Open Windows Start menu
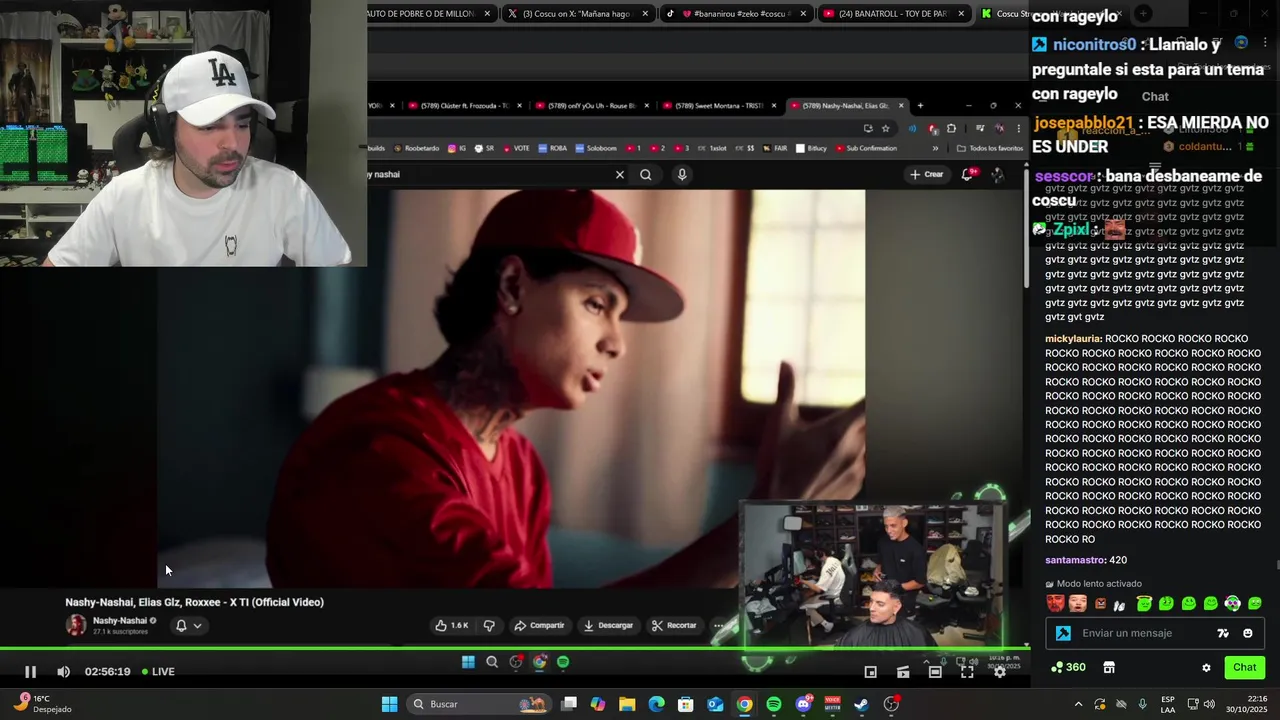Screen dimensions: 1280x720 click(389, 704)
